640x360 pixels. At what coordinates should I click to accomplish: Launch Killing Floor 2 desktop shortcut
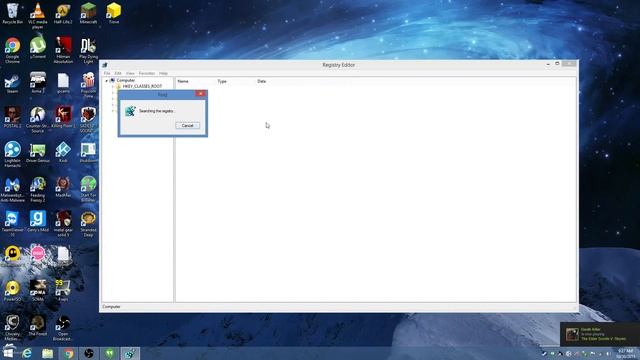(63, 118)
